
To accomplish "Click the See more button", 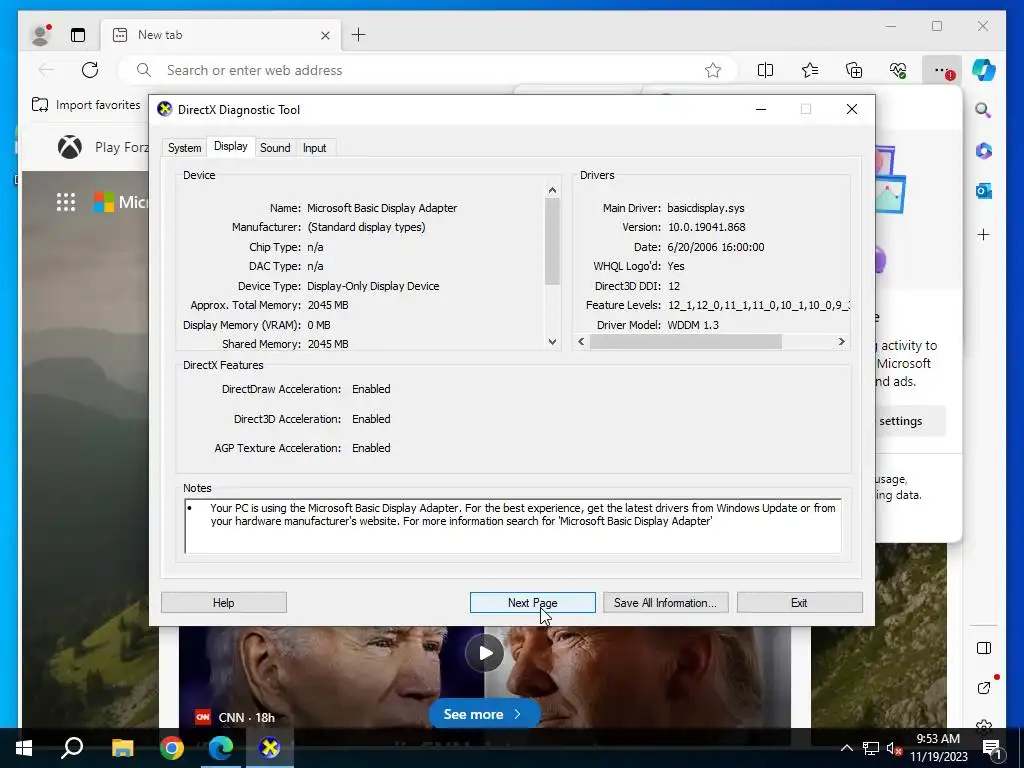I will click(484, 714).
